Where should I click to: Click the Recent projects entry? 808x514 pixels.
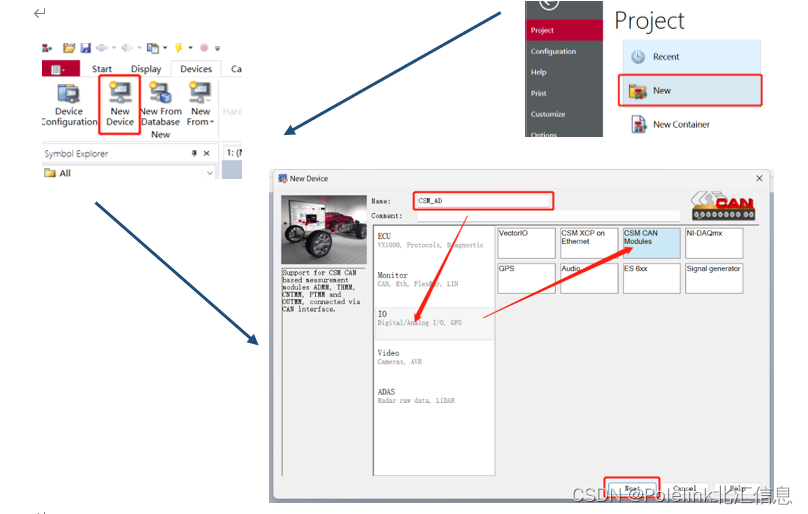coord(692,57)
